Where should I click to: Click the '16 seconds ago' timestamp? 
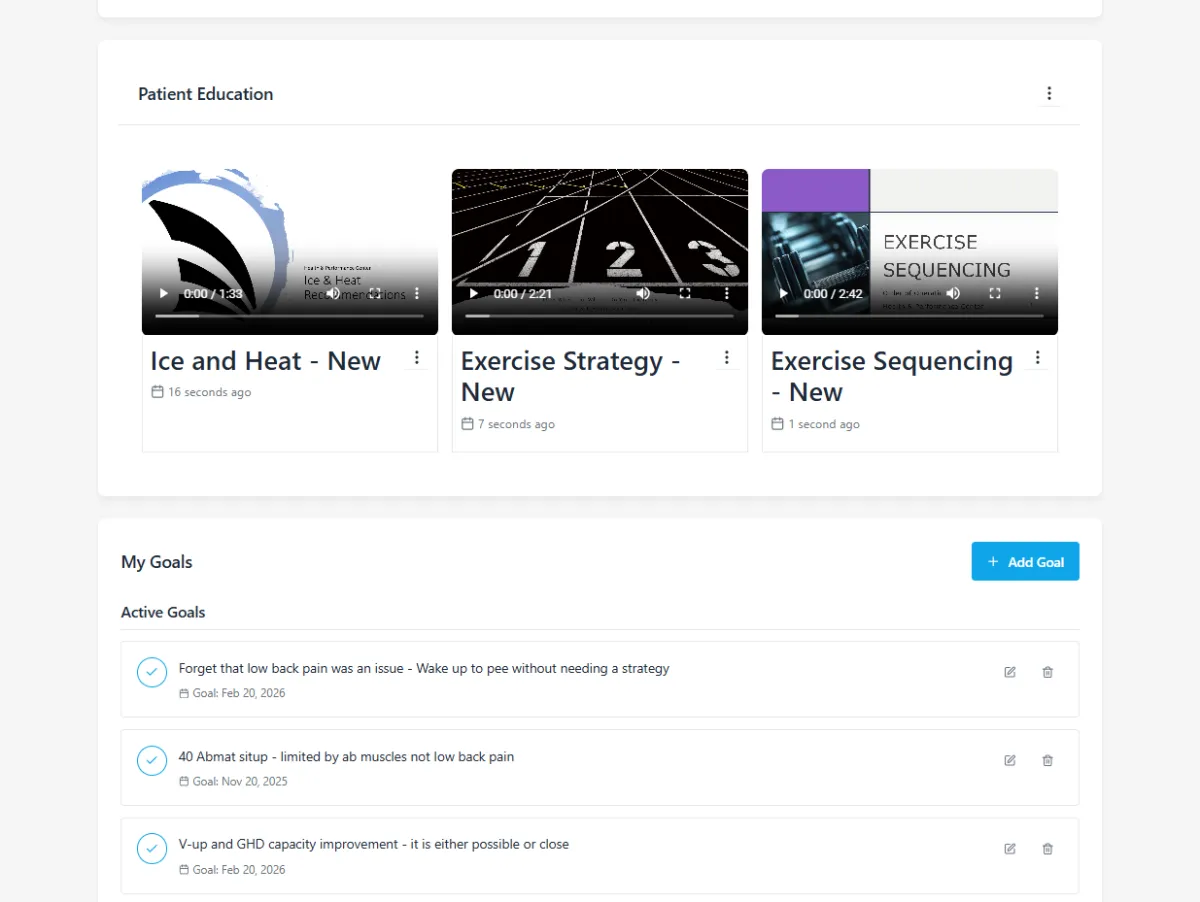209,392
